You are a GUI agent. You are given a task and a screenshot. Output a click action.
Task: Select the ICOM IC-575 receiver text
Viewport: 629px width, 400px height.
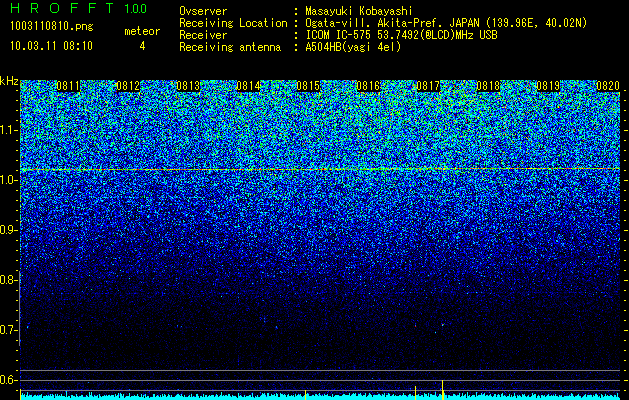coord(401,35)
